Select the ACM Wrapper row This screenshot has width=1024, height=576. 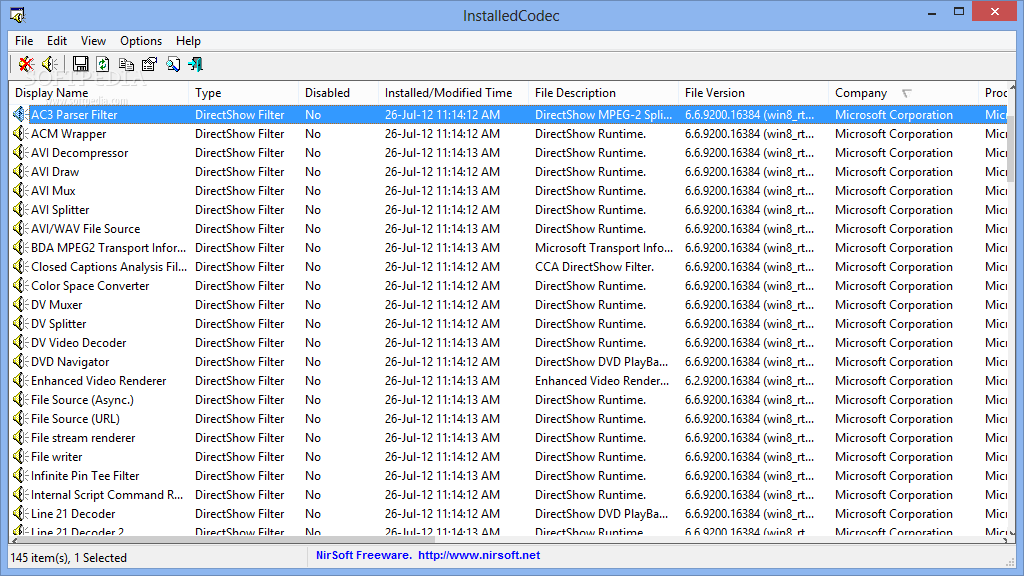click(x=509, y=133)
